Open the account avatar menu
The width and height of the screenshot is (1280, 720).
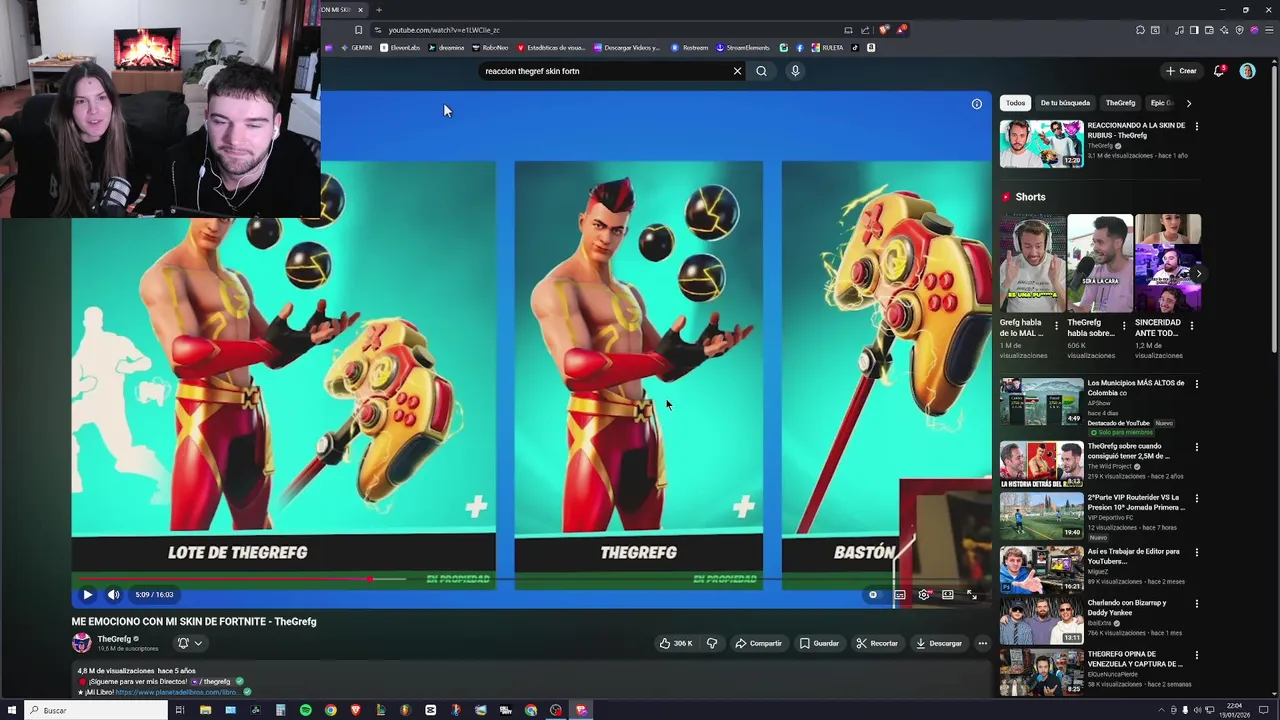tap(1247, 71)
